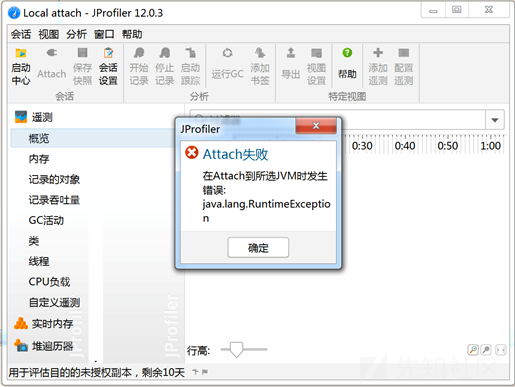Click the 运行GC toolbar icon
Screen dimensions: 515x387
coord(227,53)
